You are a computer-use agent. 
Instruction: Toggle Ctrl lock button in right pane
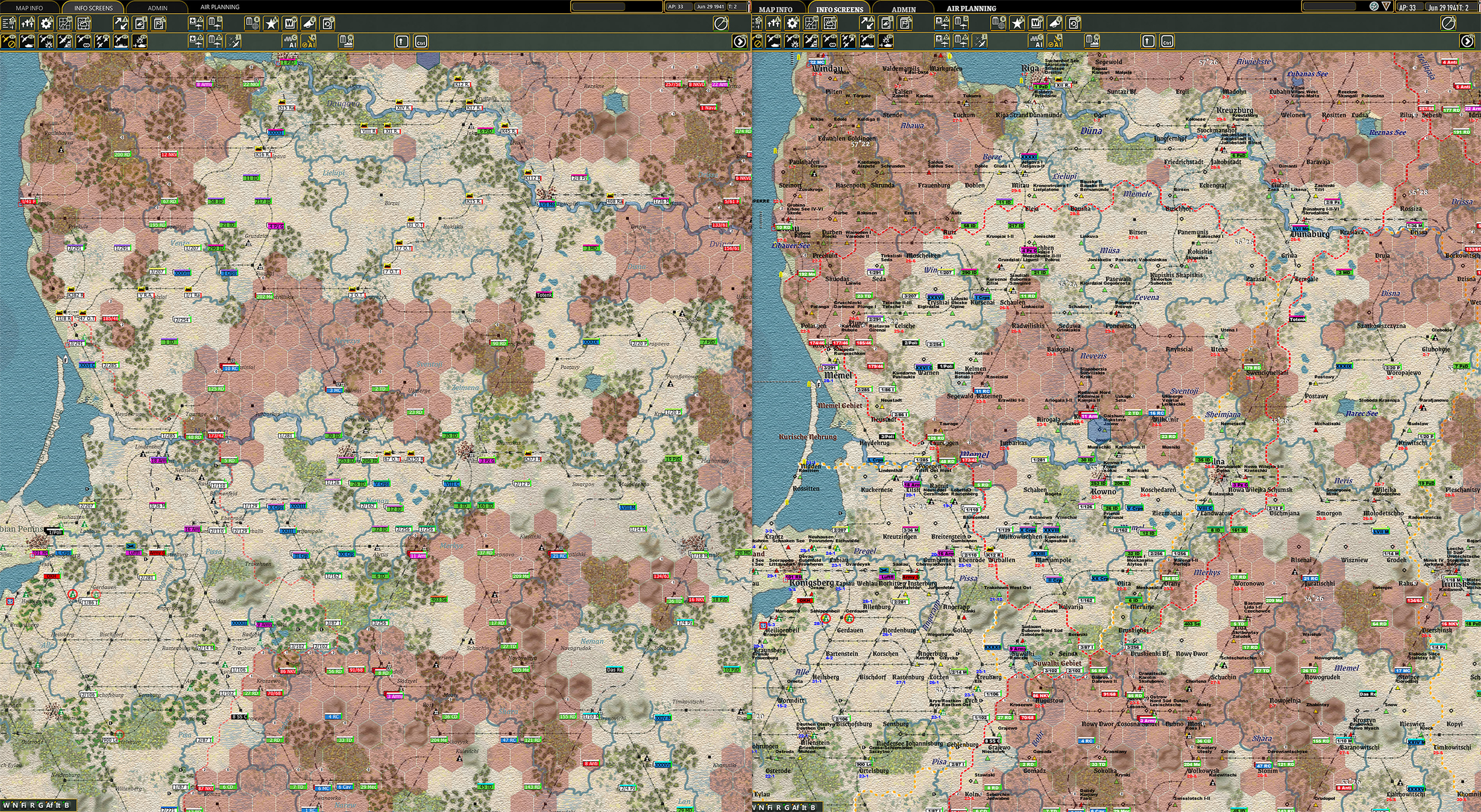[x=1167, y=42]
